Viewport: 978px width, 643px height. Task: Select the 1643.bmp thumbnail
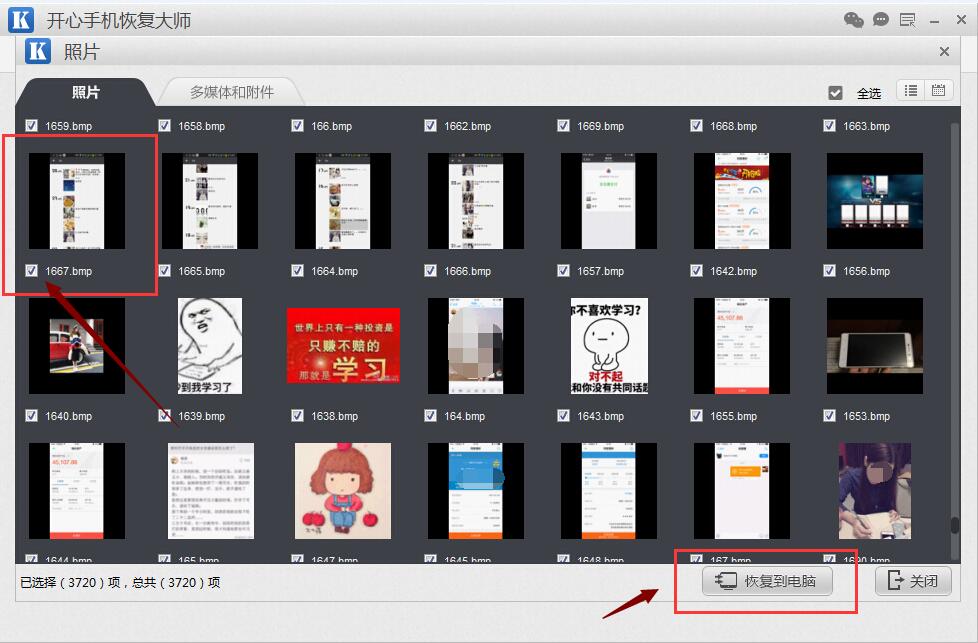(609, 491)
